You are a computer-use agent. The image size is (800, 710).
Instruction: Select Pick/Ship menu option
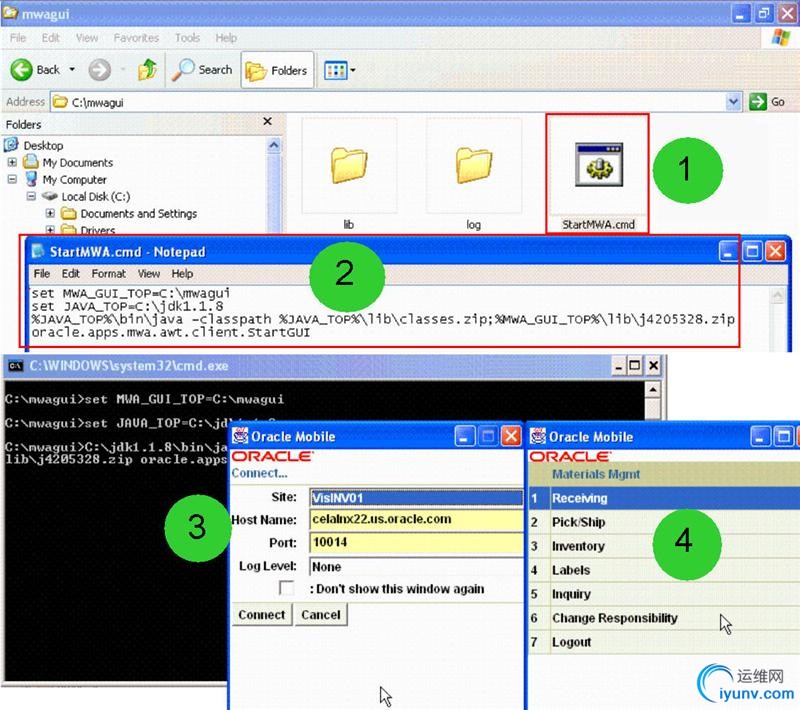(664, 522)
